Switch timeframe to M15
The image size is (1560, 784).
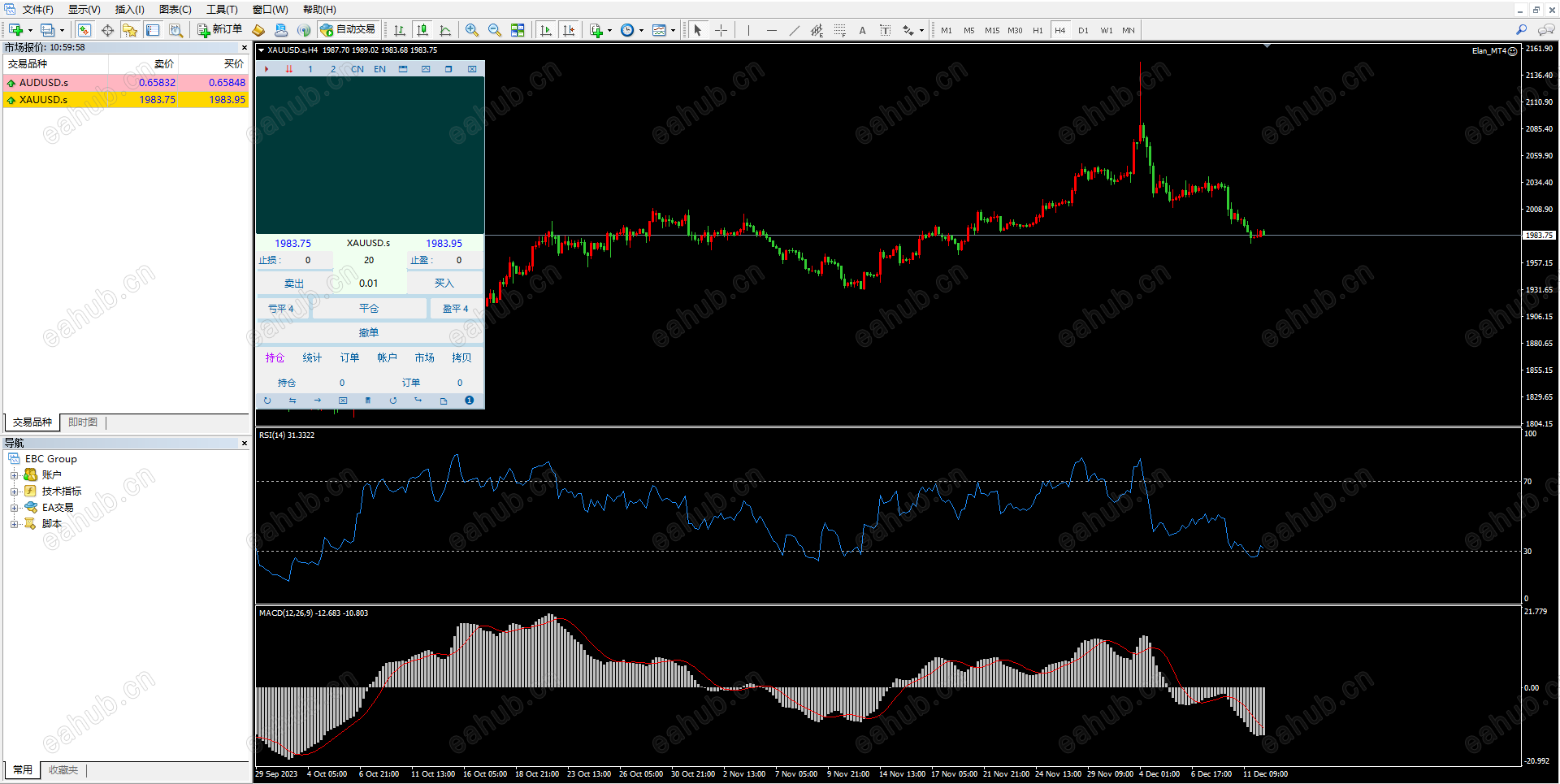point(992,30)
